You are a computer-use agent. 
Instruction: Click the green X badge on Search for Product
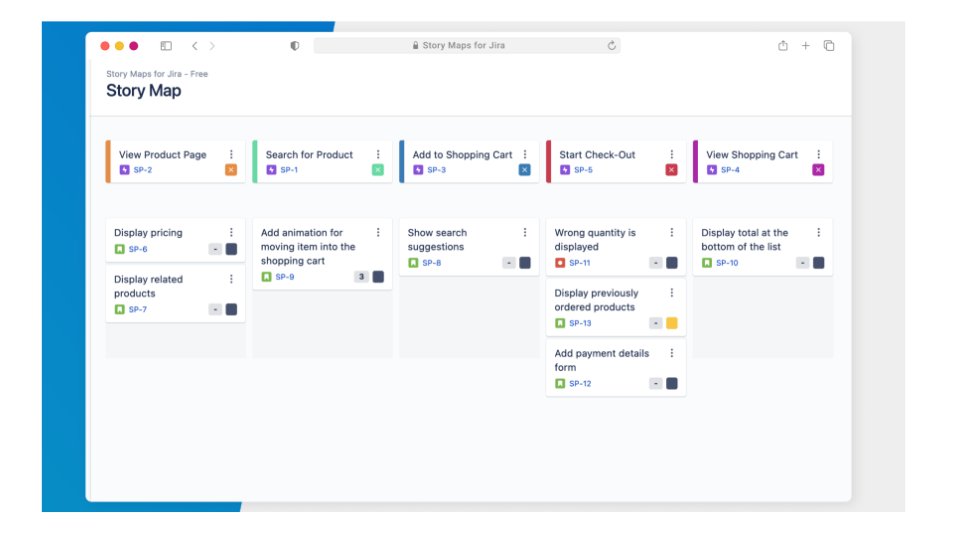pyautogui.click(x=378, y=170)
